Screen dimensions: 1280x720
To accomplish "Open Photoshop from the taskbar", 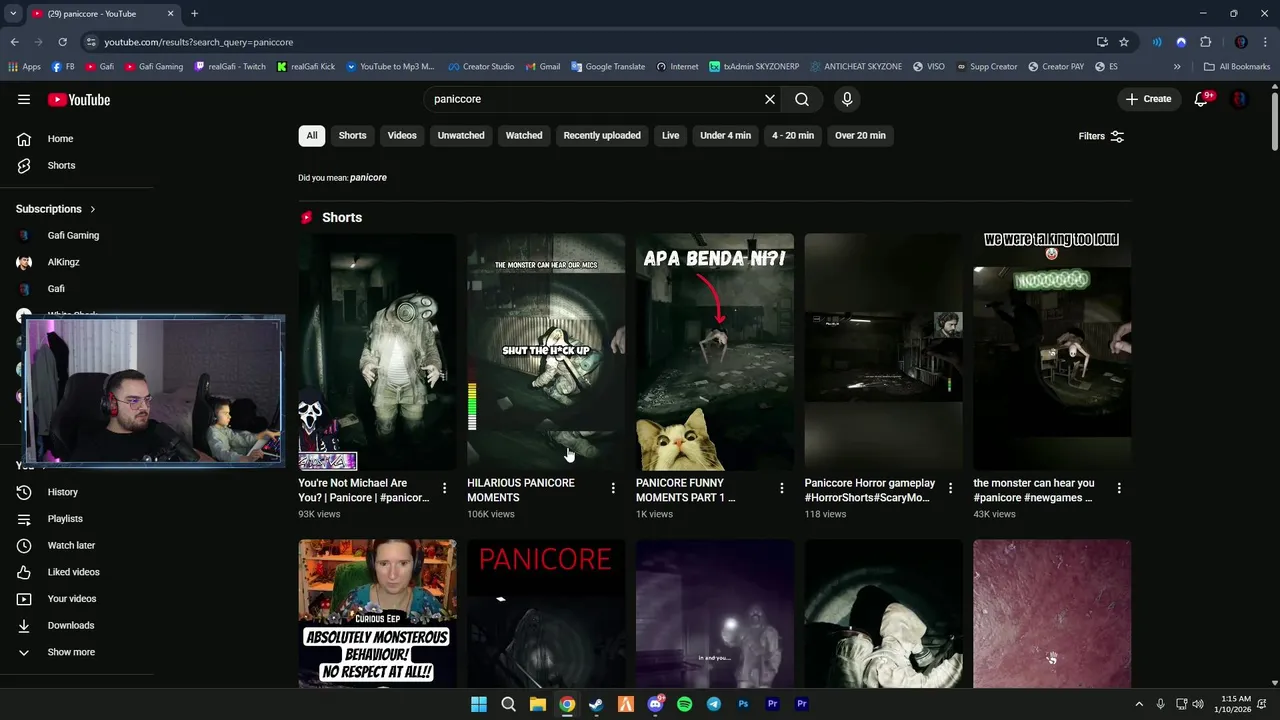I will tap(743, 704).
